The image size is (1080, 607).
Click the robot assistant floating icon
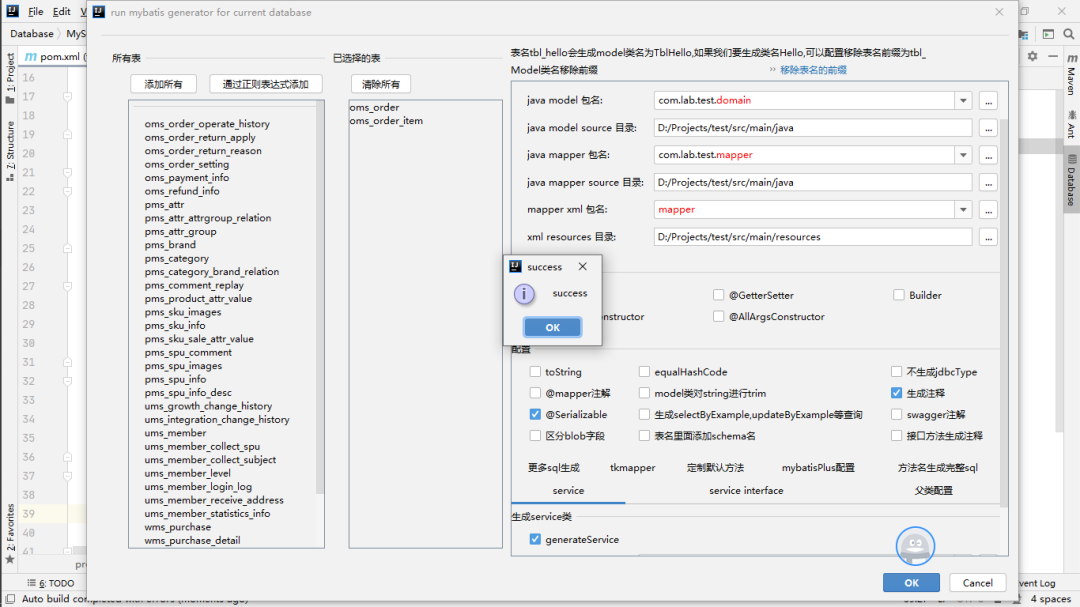click(914, 546)
